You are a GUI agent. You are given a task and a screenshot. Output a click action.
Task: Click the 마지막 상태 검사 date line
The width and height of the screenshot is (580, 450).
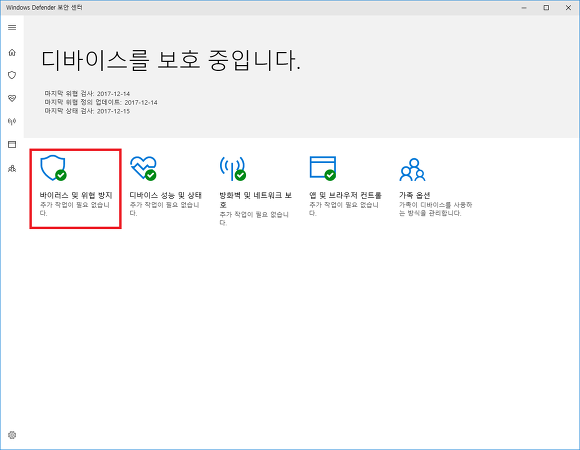click(x=87, y=111)
